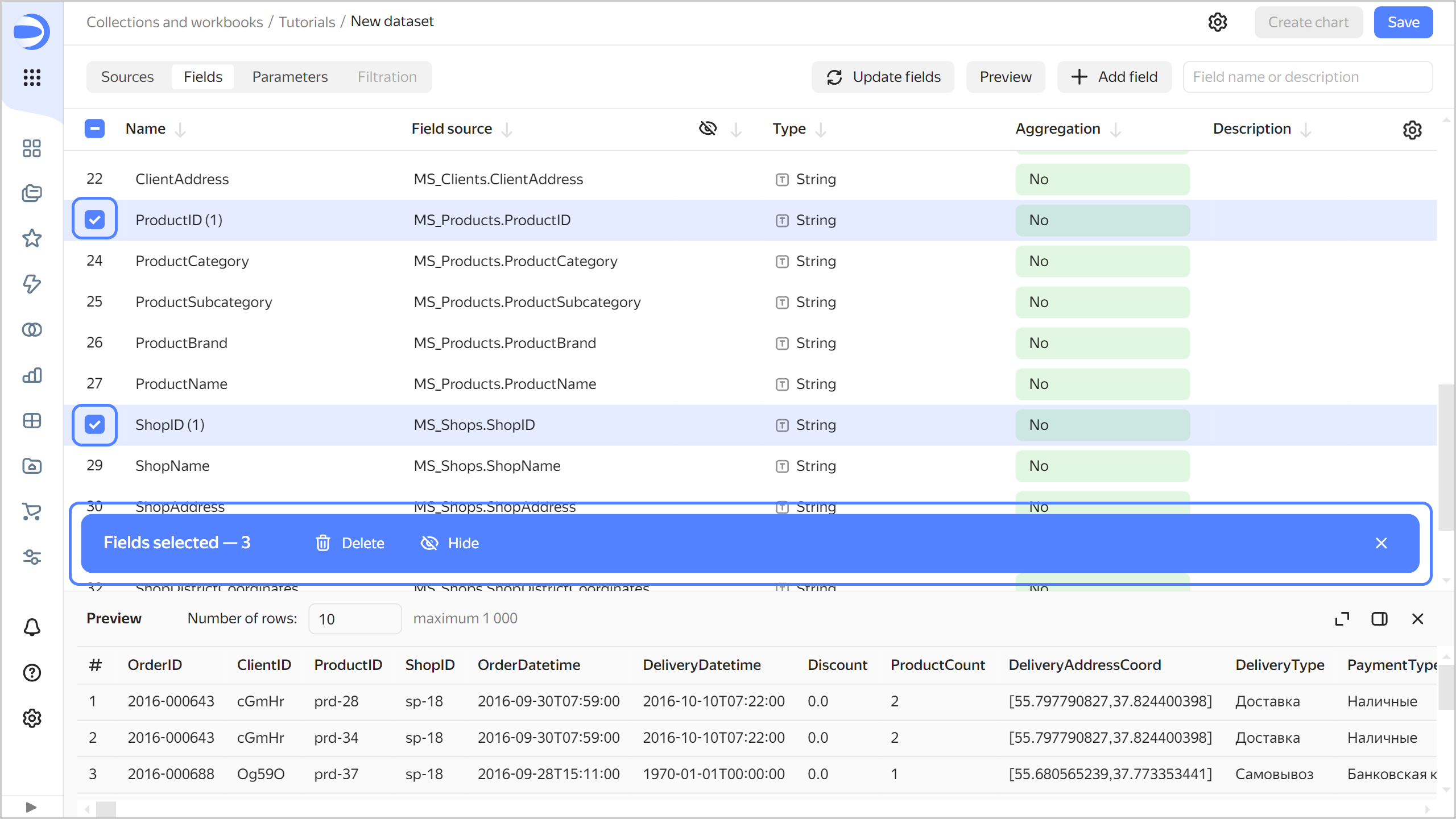The height and width of the screenshot is (819, 1456).
Task: Click the dataset settings gear beside Create chart
Action: pyautogui.click(x=1217, y=22)
